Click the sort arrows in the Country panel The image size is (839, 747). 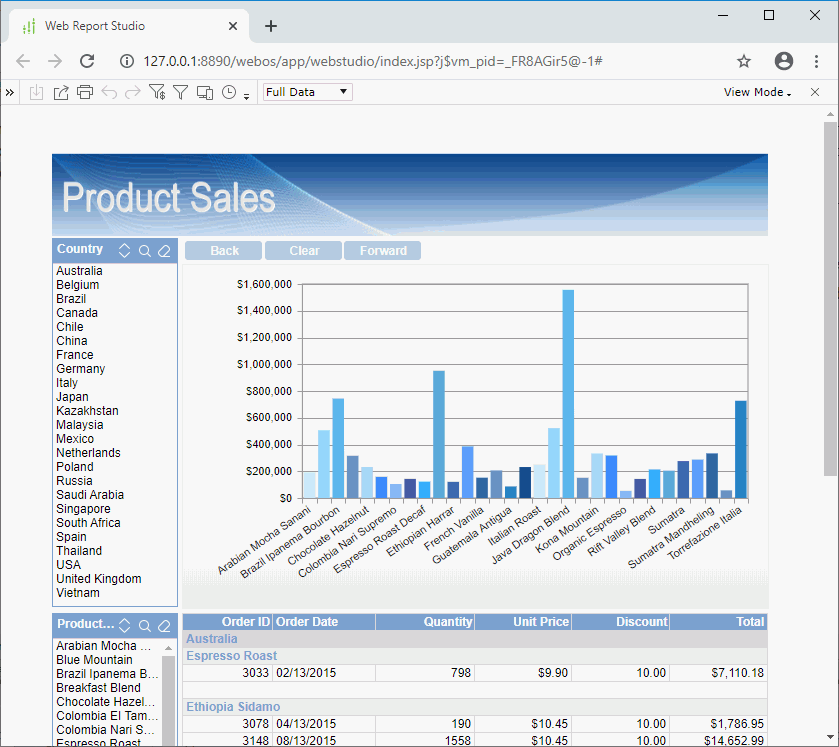(x=124, y=250)
